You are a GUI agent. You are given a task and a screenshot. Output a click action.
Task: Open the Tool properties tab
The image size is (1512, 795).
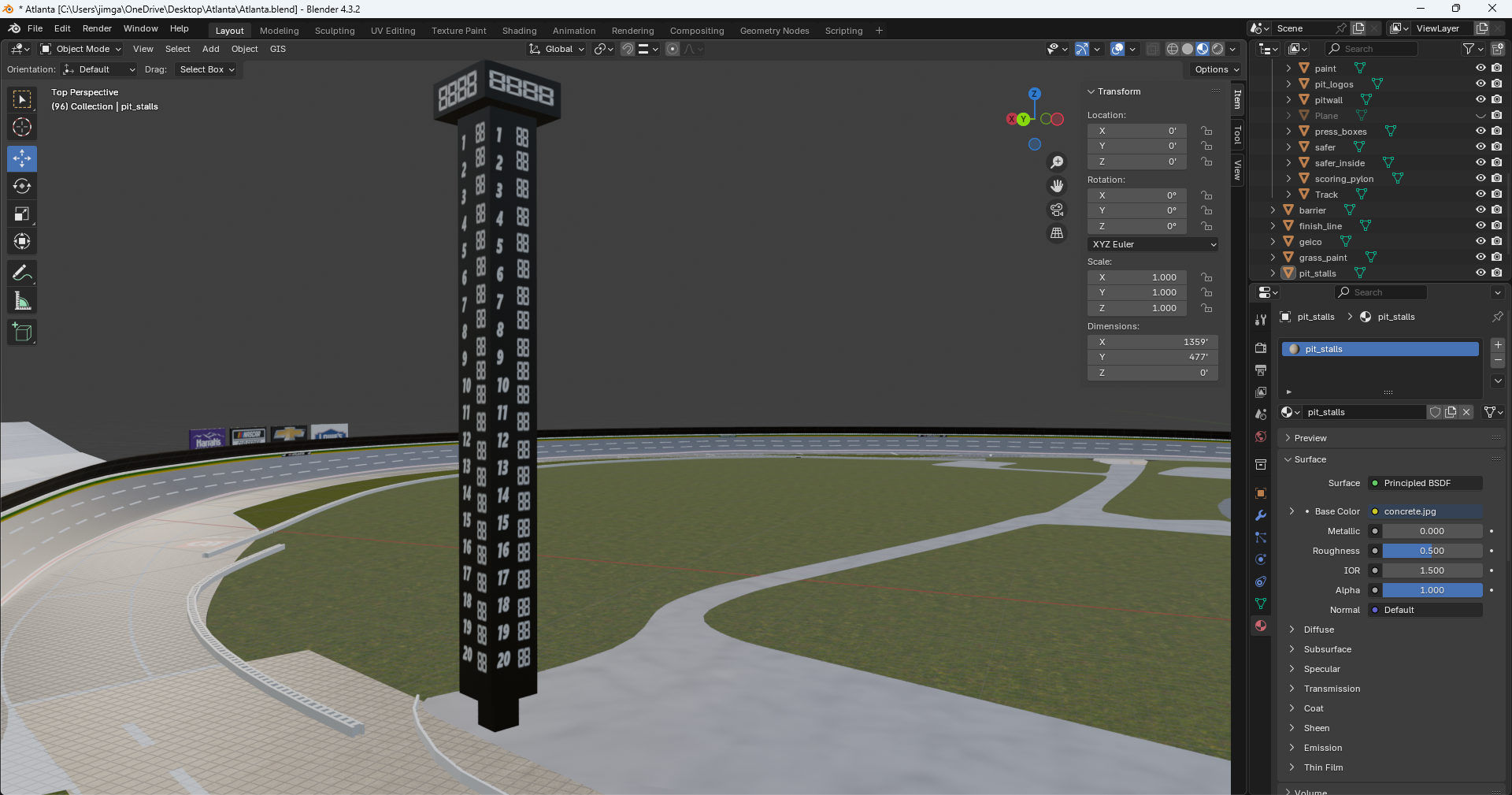pos(1261,320)
